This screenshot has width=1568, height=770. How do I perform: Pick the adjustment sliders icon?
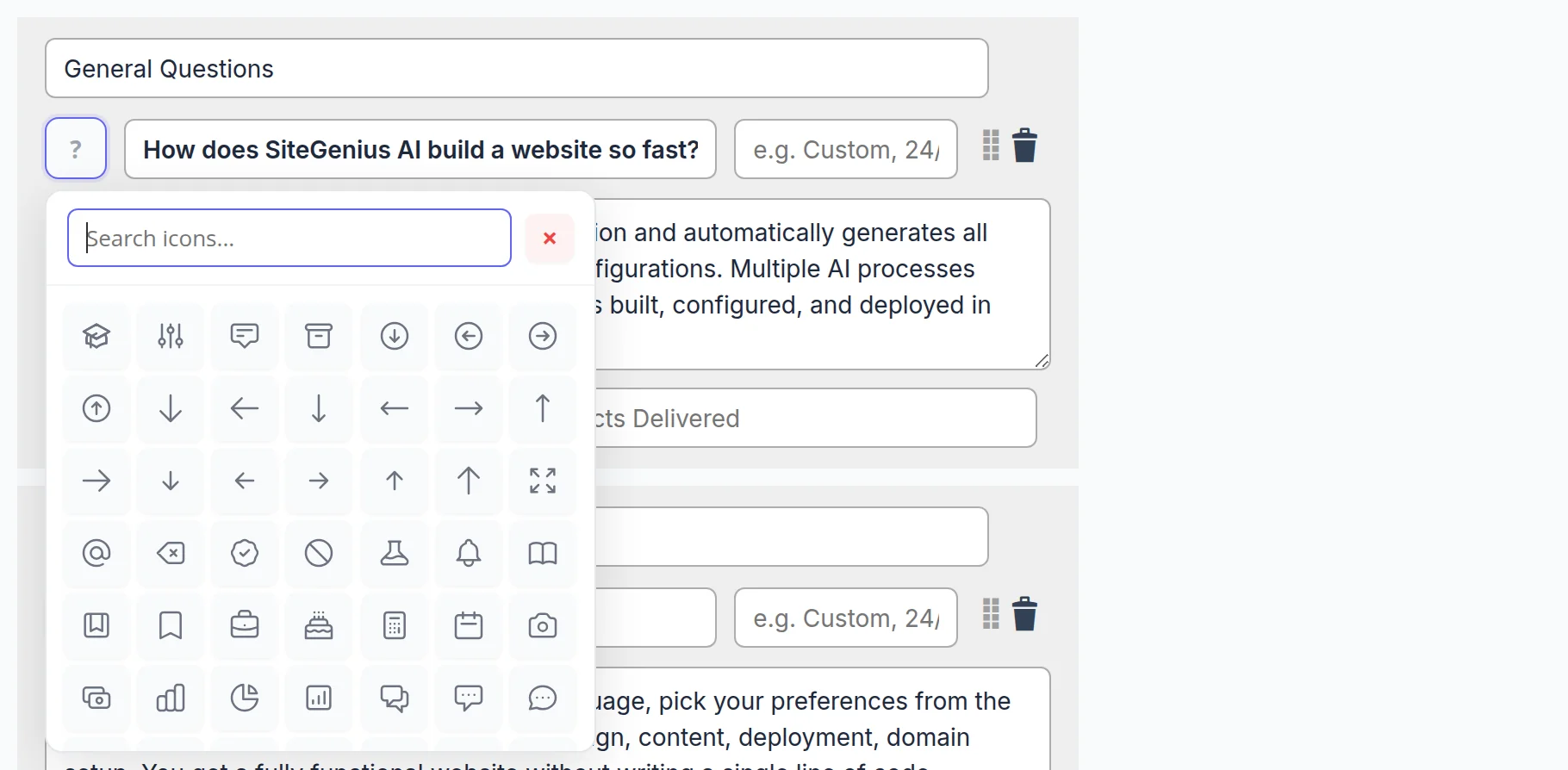coord(171,336)
